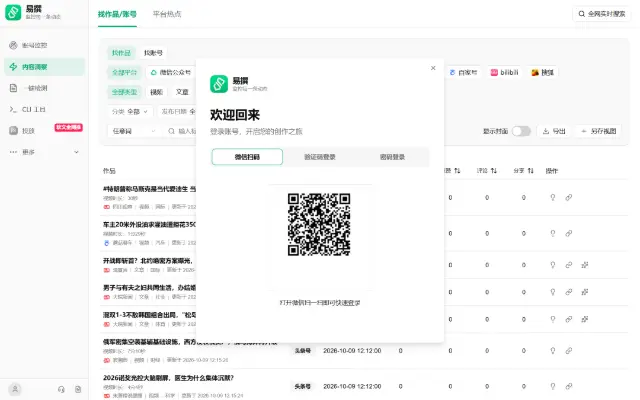Open the 全网实时搜索 box
640x400 pixels.
(602, 14)
